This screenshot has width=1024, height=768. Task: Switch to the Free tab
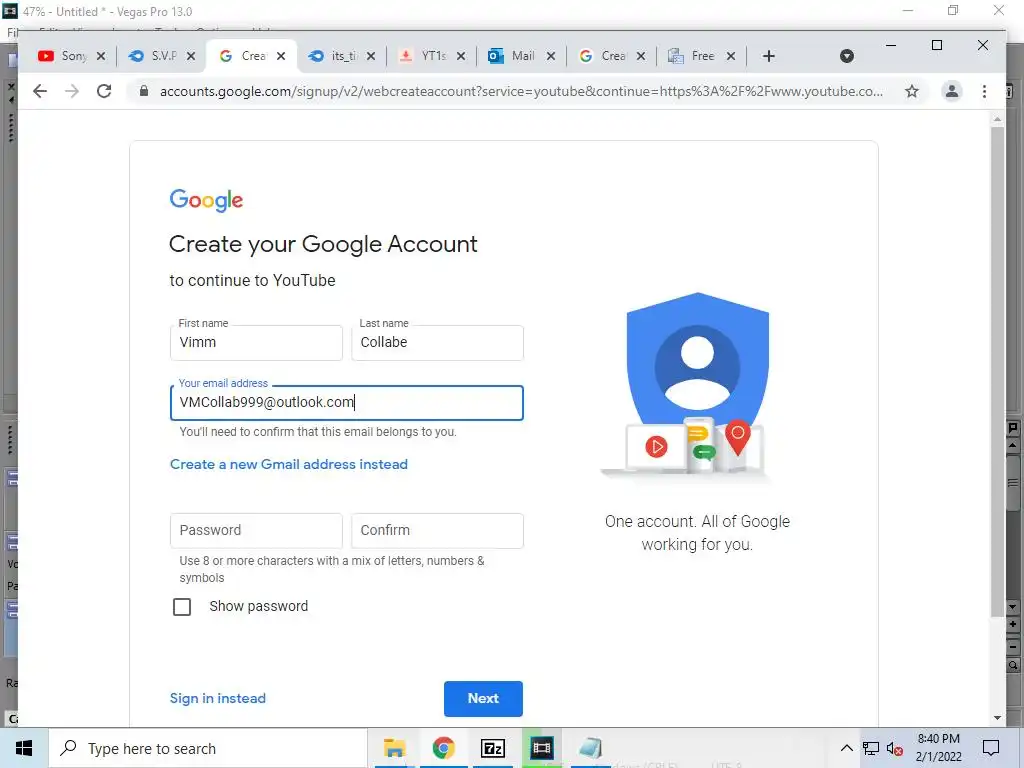(694, 56)
